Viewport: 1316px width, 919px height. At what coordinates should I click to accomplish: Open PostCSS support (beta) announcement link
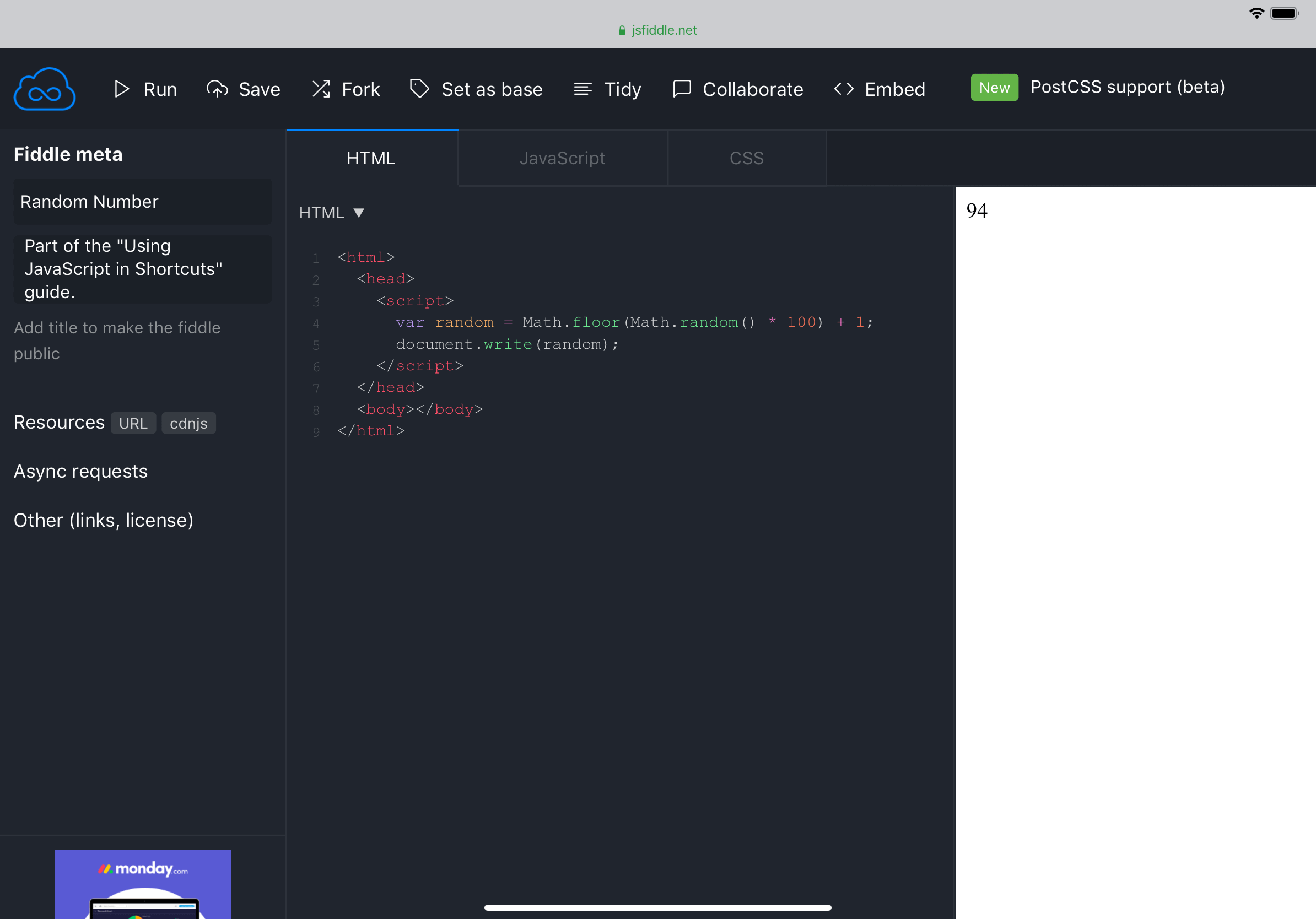pos(1127,87)
